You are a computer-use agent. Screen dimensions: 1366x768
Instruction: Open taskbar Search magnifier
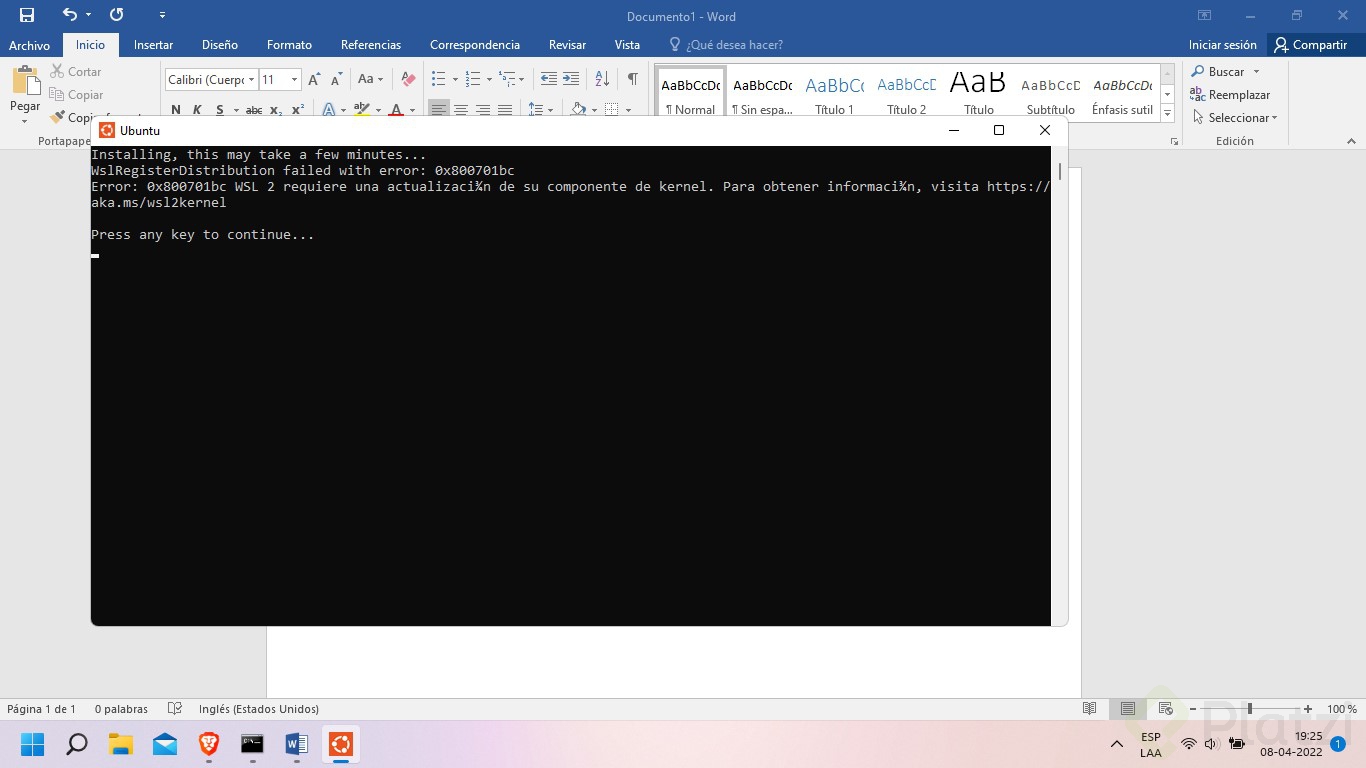pos(77,744)
